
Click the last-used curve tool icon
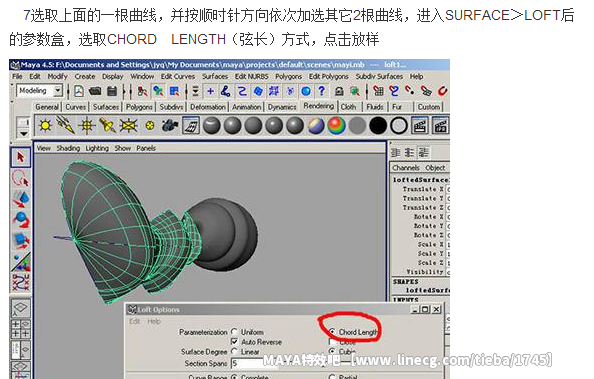click(x=20, y=282)
